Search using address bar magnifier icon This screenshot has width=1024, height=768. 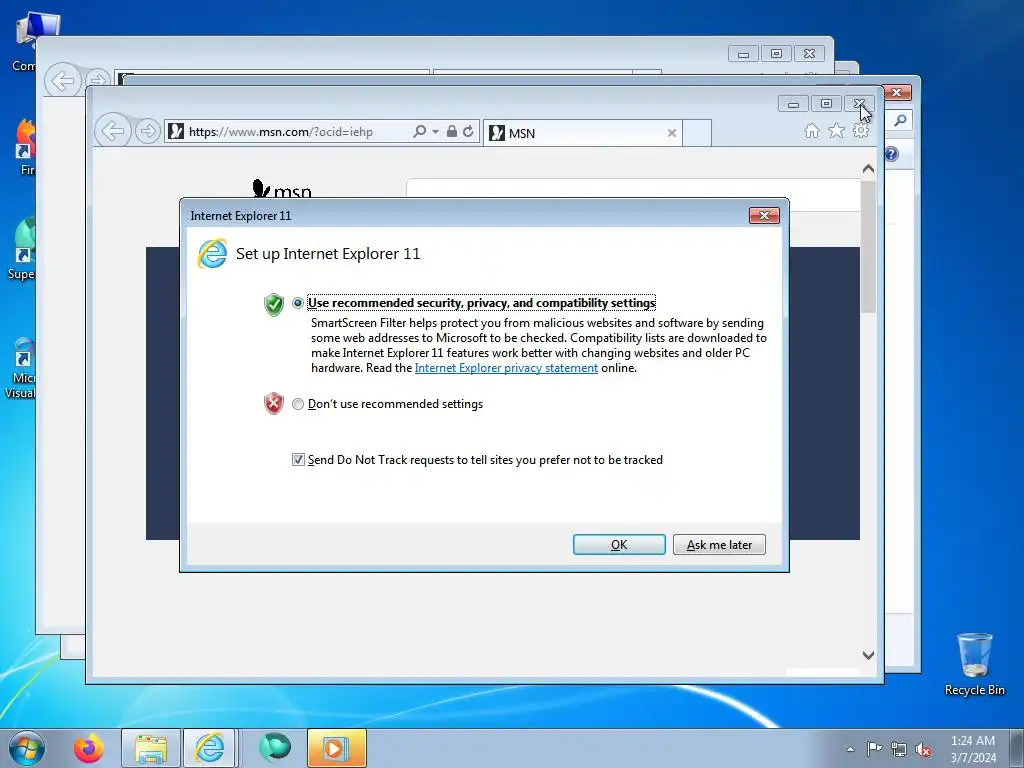coord(419,131)
